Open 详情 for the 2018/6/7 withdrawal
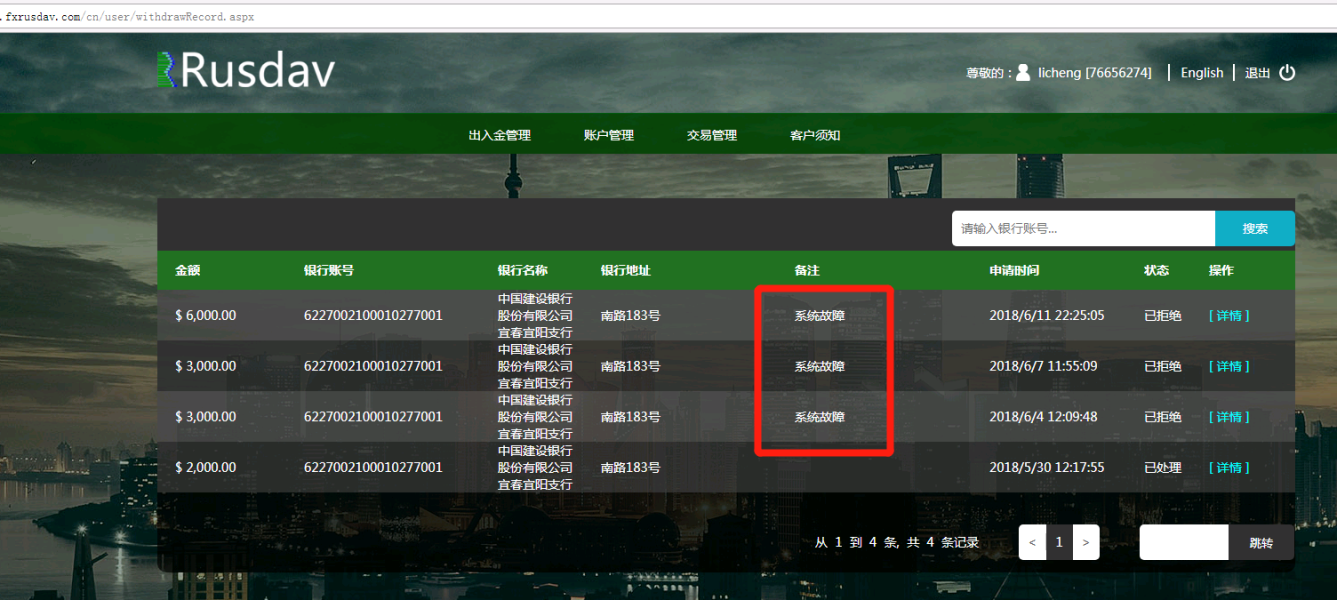The width and height of the screenshot is (1337, 600). click(1229, 367)
